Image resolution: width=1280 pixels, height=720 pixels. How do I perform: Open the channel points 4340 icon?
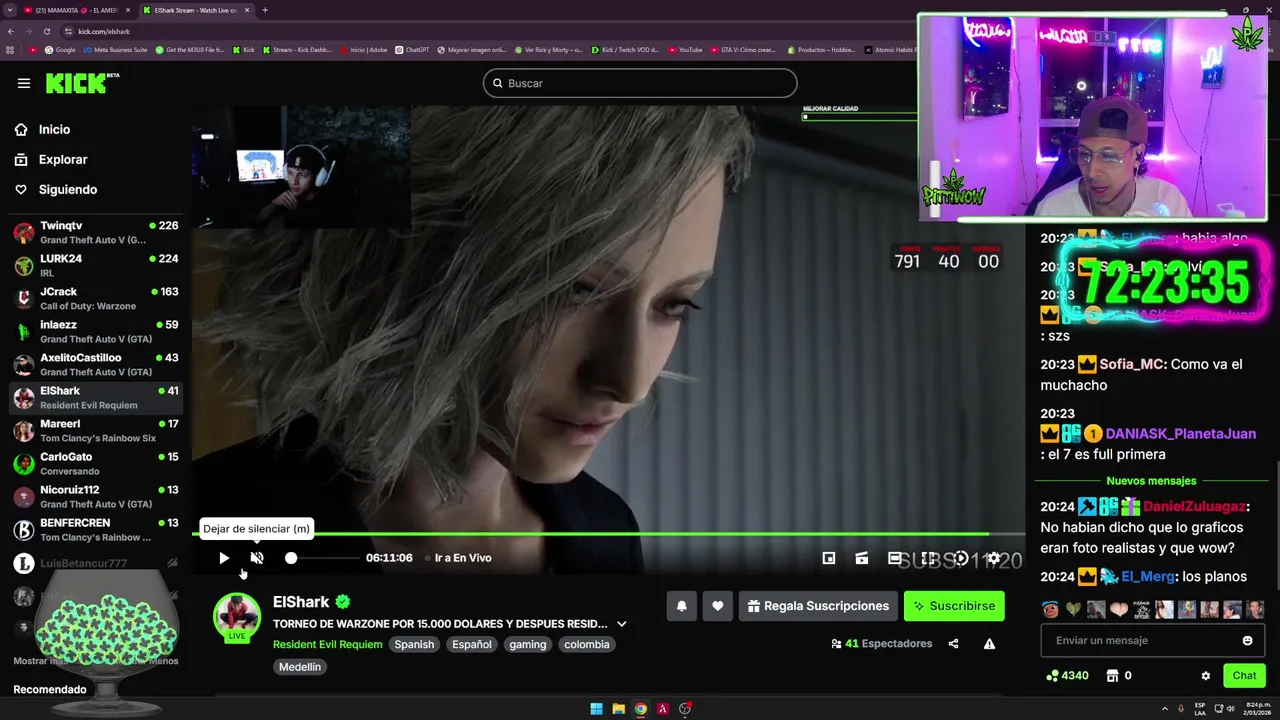(1067, 676)
